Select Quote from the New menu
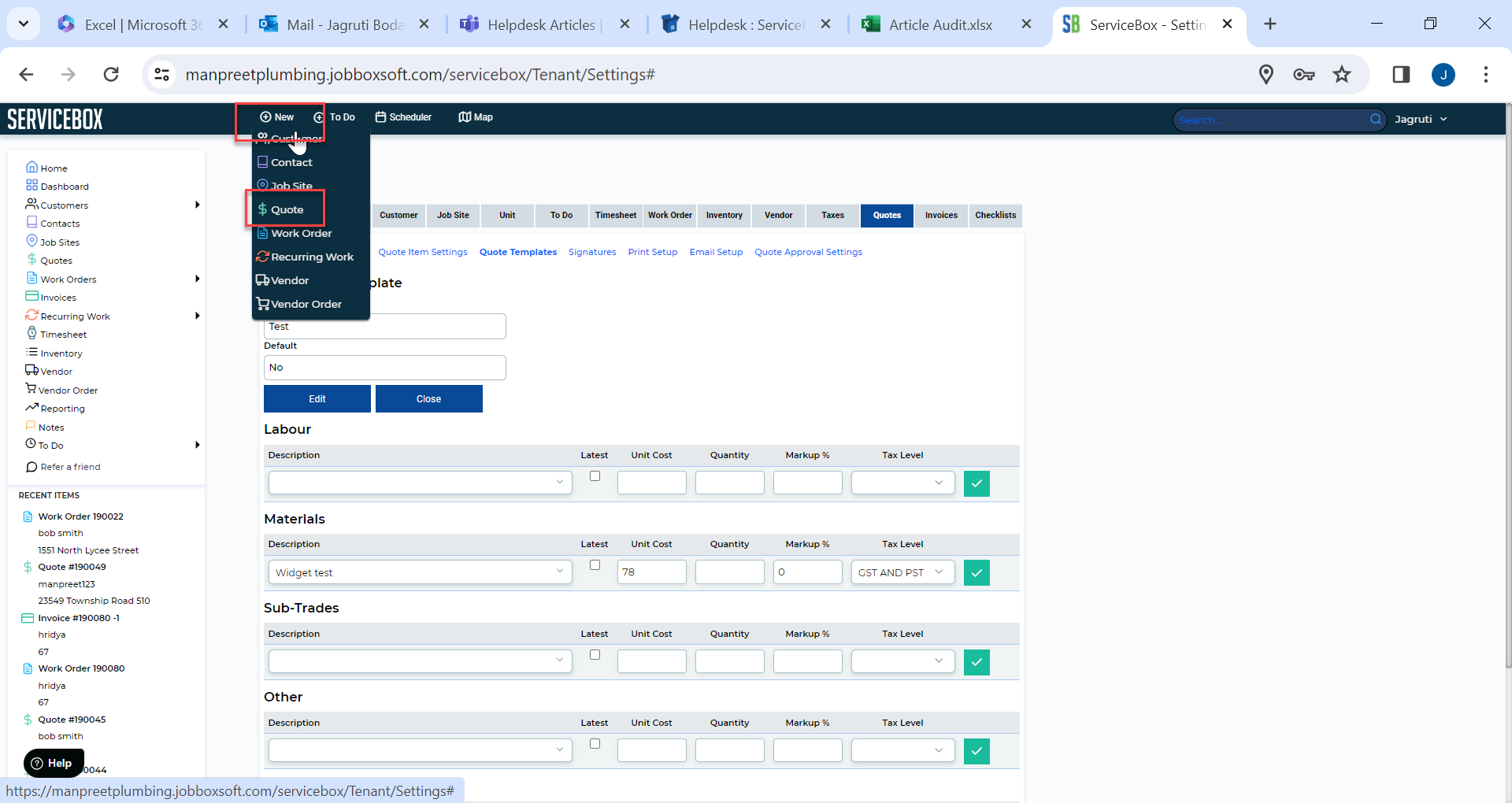Viewport: 1512px width, 803px height. (x=285, y=209)
